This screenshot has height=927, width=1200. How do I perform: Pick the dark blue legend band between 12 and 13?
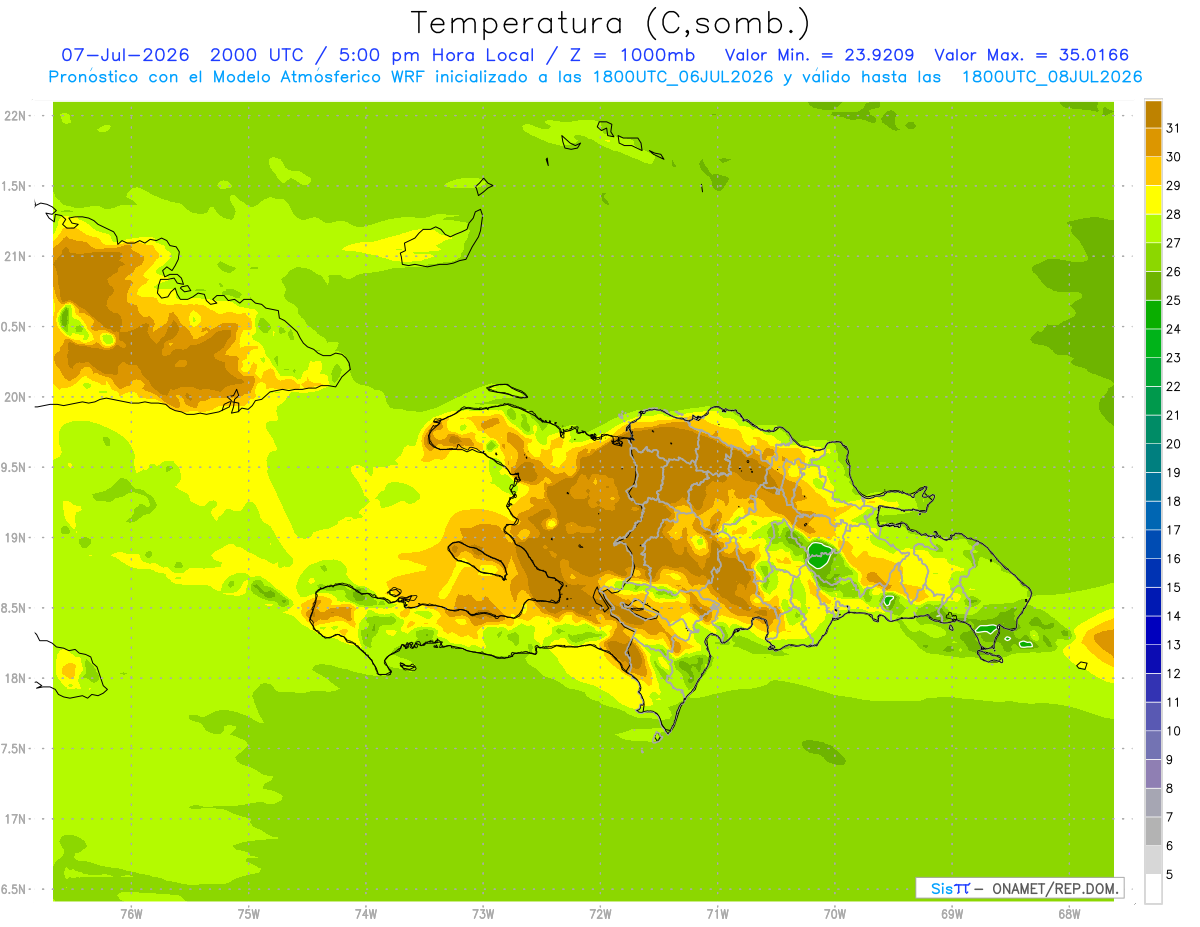[1153, 659]
